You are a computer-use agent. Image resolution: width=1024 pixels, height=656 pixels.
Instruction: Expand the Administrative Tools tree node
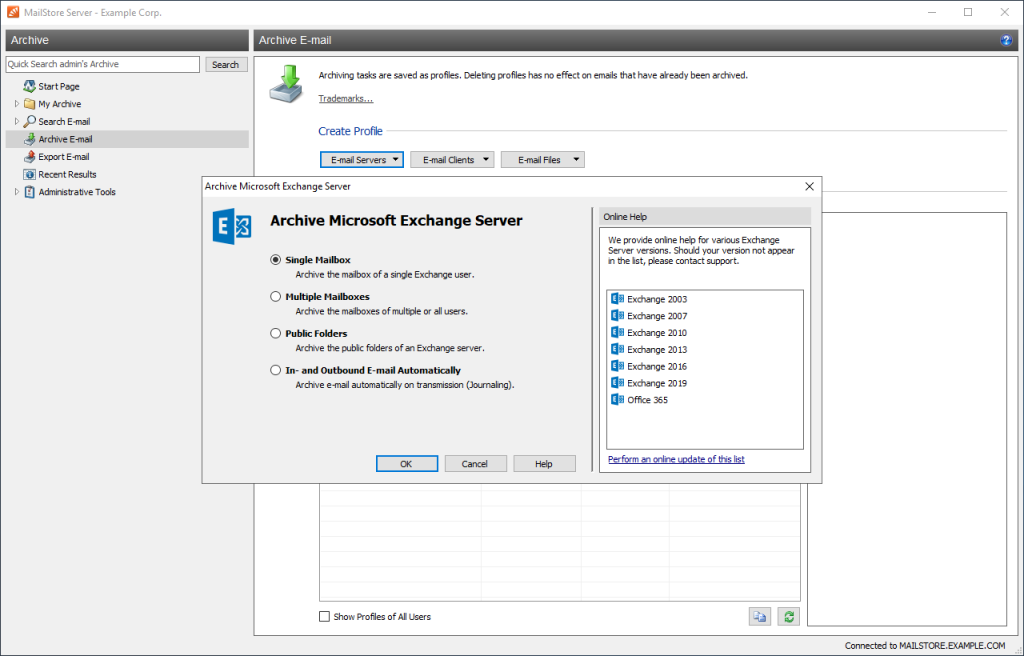17,192
